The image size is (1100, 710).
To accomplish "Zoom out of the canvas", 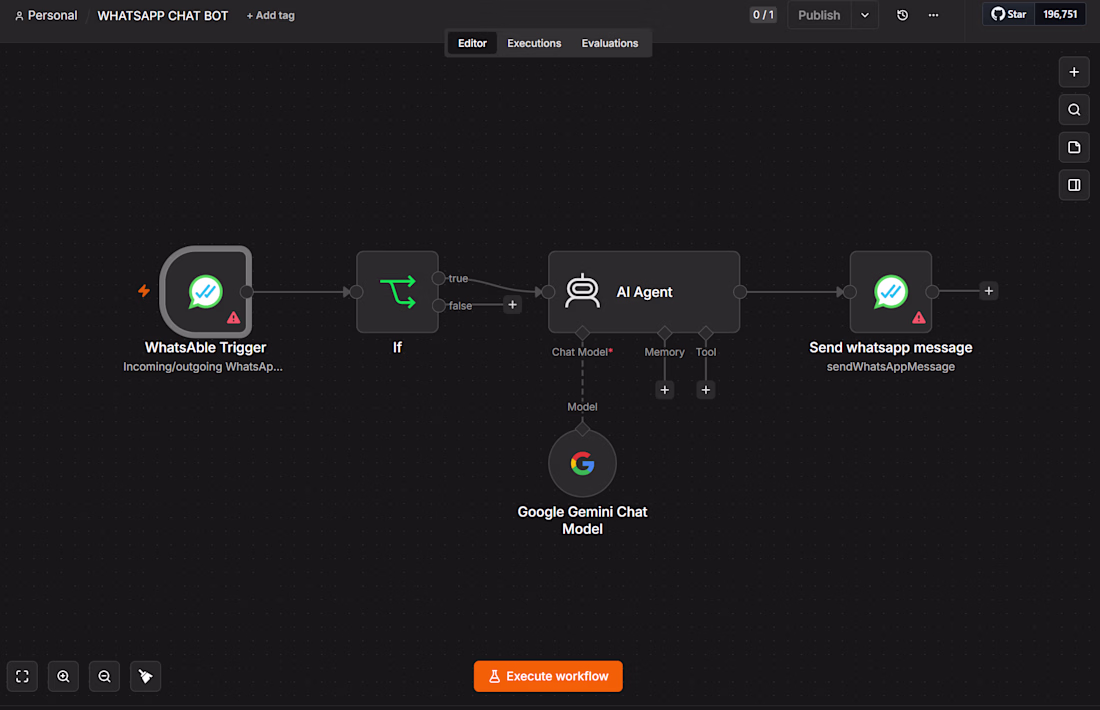I will 105,676.
